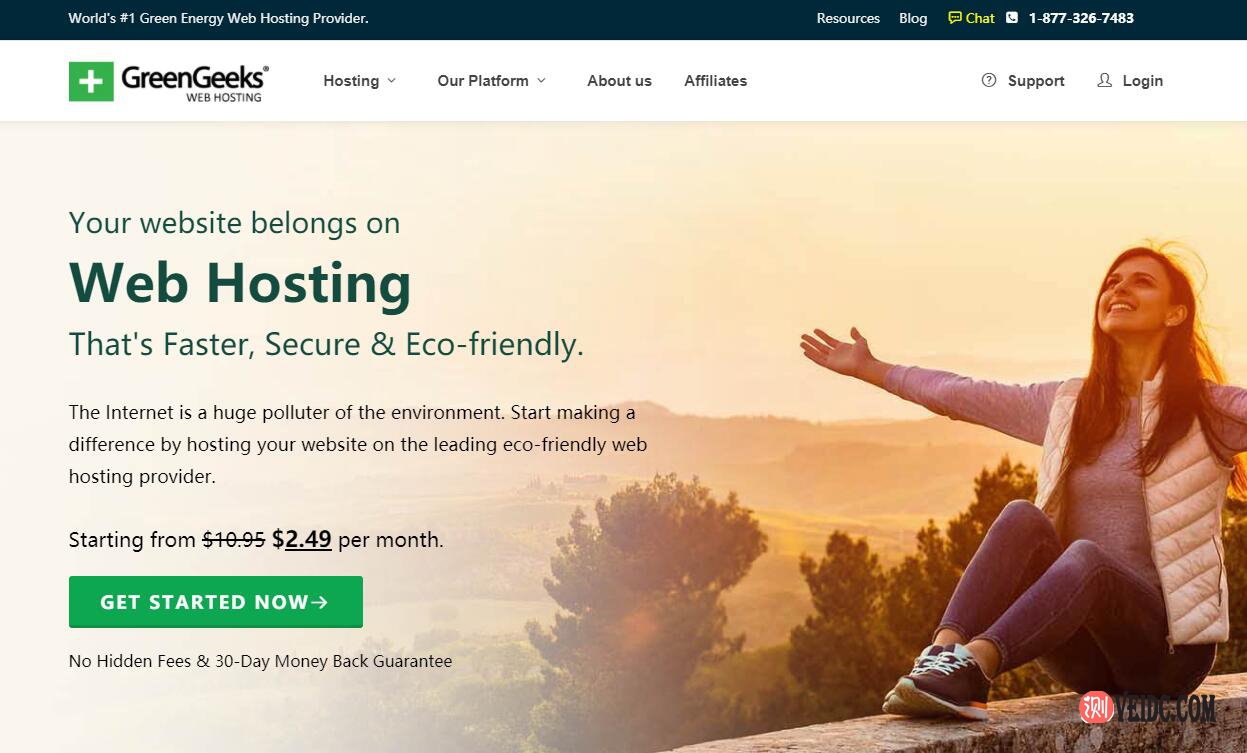Expand the Our Platform dropdown chevron
The height and width of the screenshot is (753, 1247).
pos(541,80)
